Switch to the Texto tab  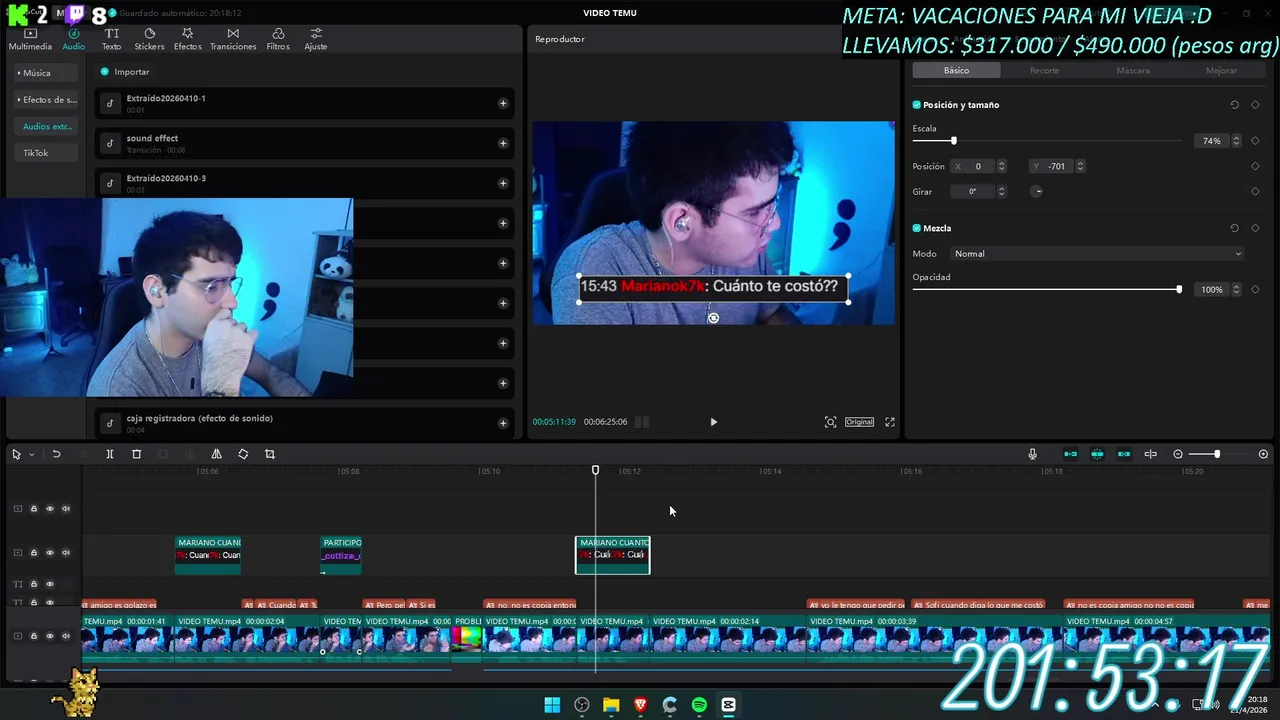(x=111, y=40)
